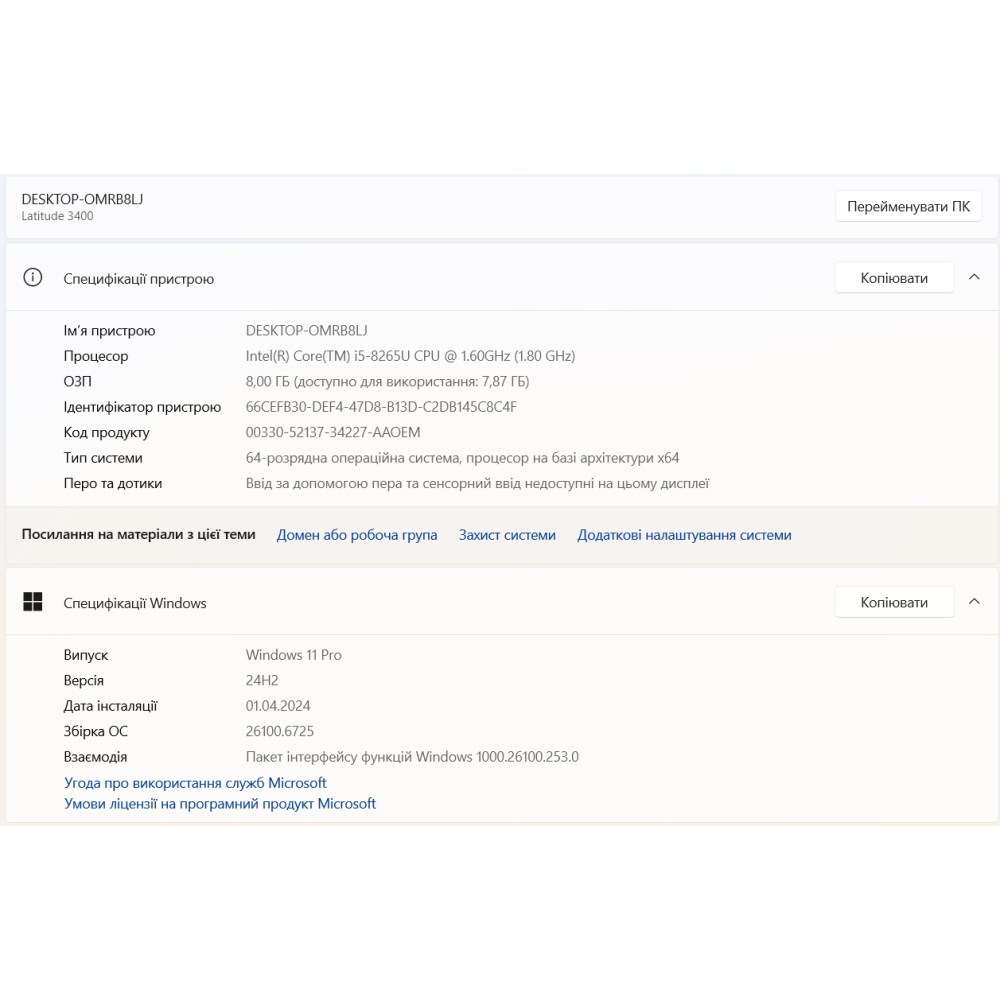
Task: Click the Latitude 3400 model label
Action: 58,216
